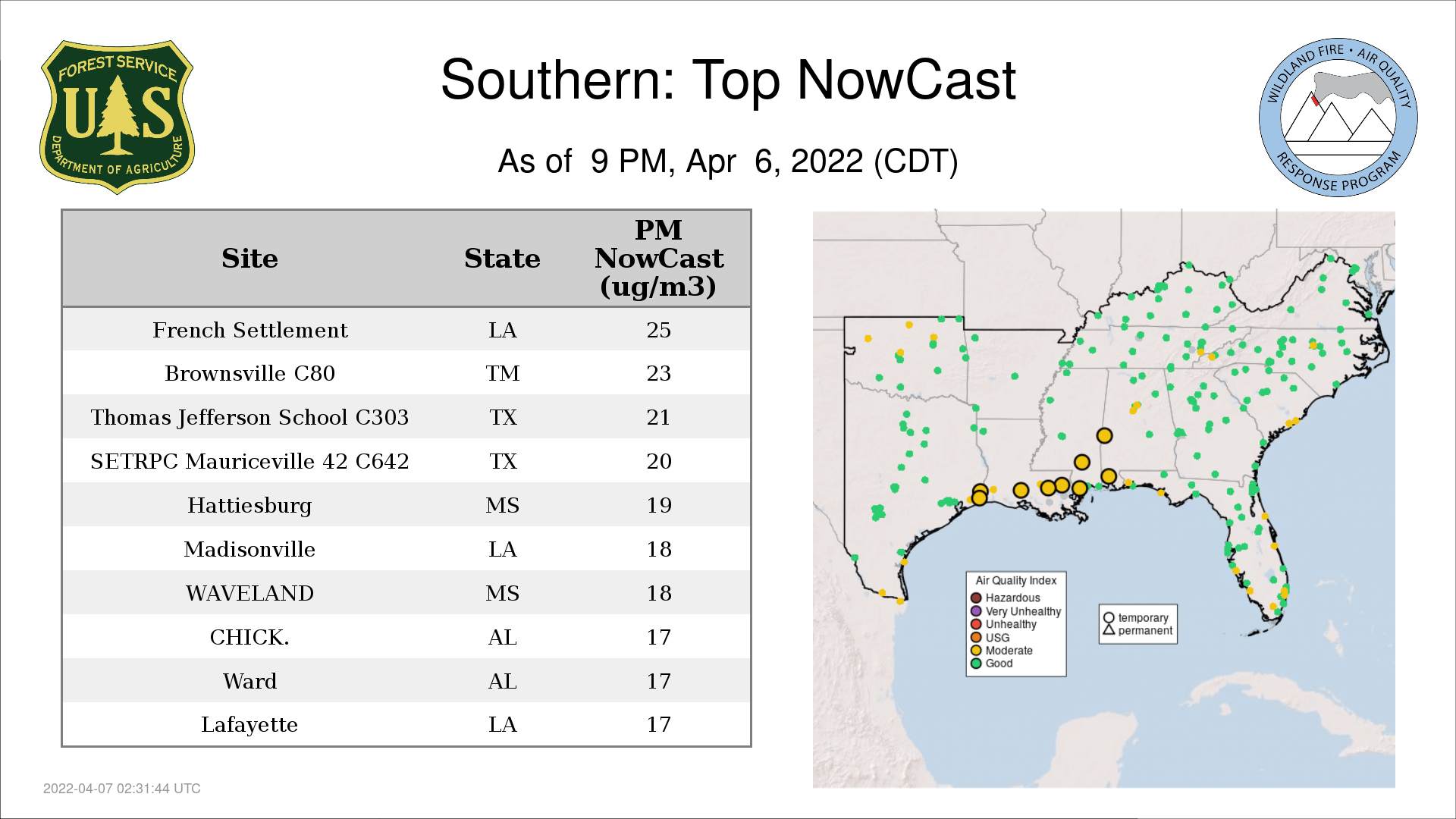The width and height of the screenshot is (1456, 819).
Task: Click the permanent monitor triangle symbol
Action: click(x=1109, y=630)
